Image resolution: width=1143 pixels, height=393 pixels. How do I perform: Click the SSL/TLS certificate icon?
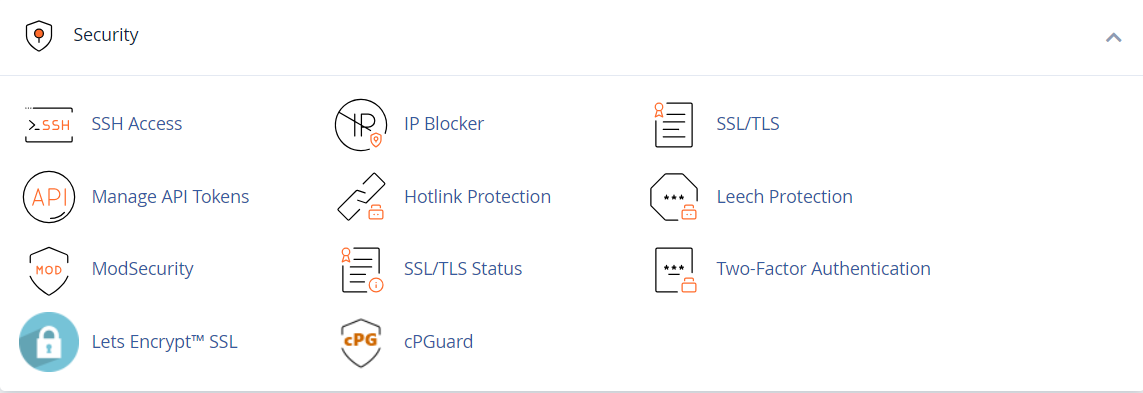coord(674,124)
